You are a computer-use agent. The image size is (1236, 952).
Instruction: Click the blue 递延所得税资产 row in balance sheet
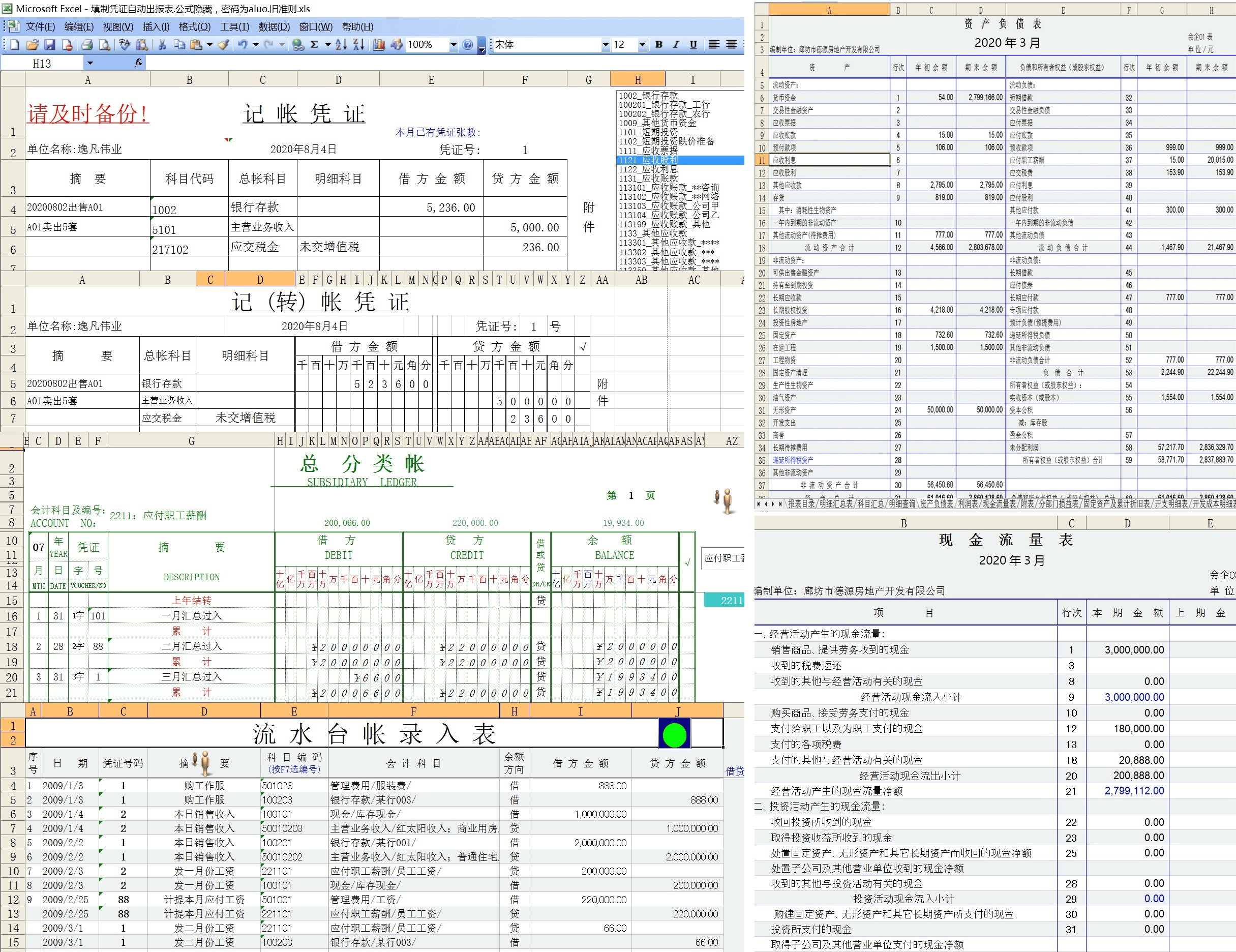click(829, 460)
